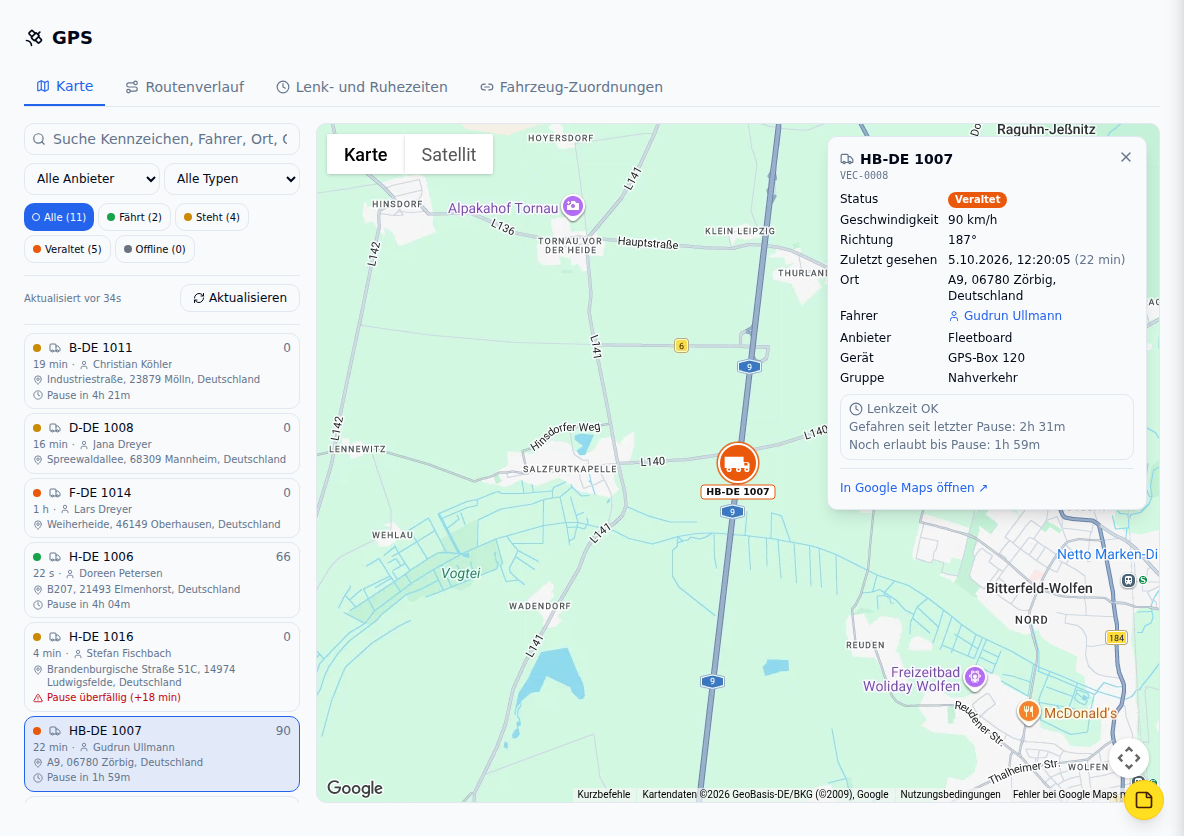Switch map to Satellit view
This screenshot has width=1184, height=836.
pyautogui.click(x=449, y=155)
